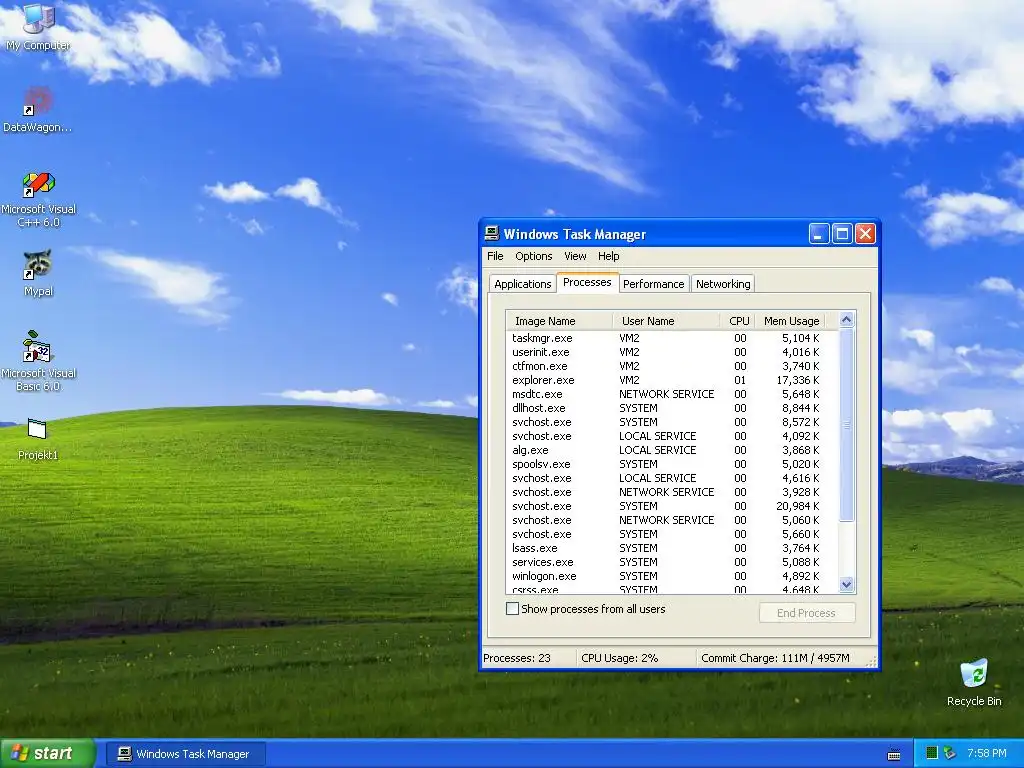1024x768 pixels.
Task: Click the process list scrollbar thumb
Action: 846,424
